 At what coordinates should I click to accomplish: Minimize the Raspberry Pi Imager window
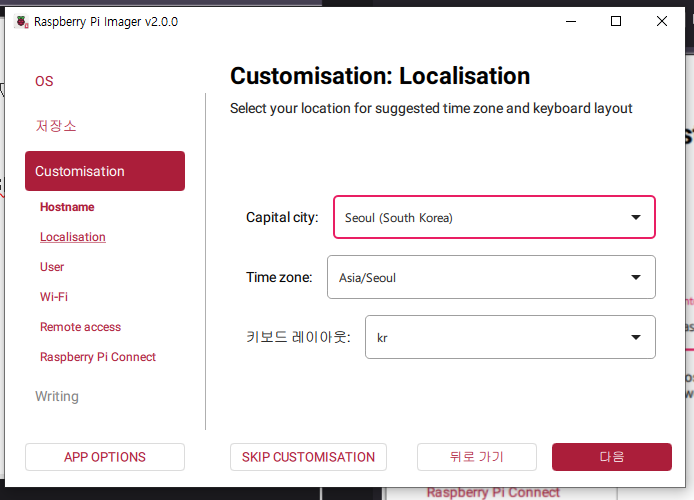pos(571,21)
